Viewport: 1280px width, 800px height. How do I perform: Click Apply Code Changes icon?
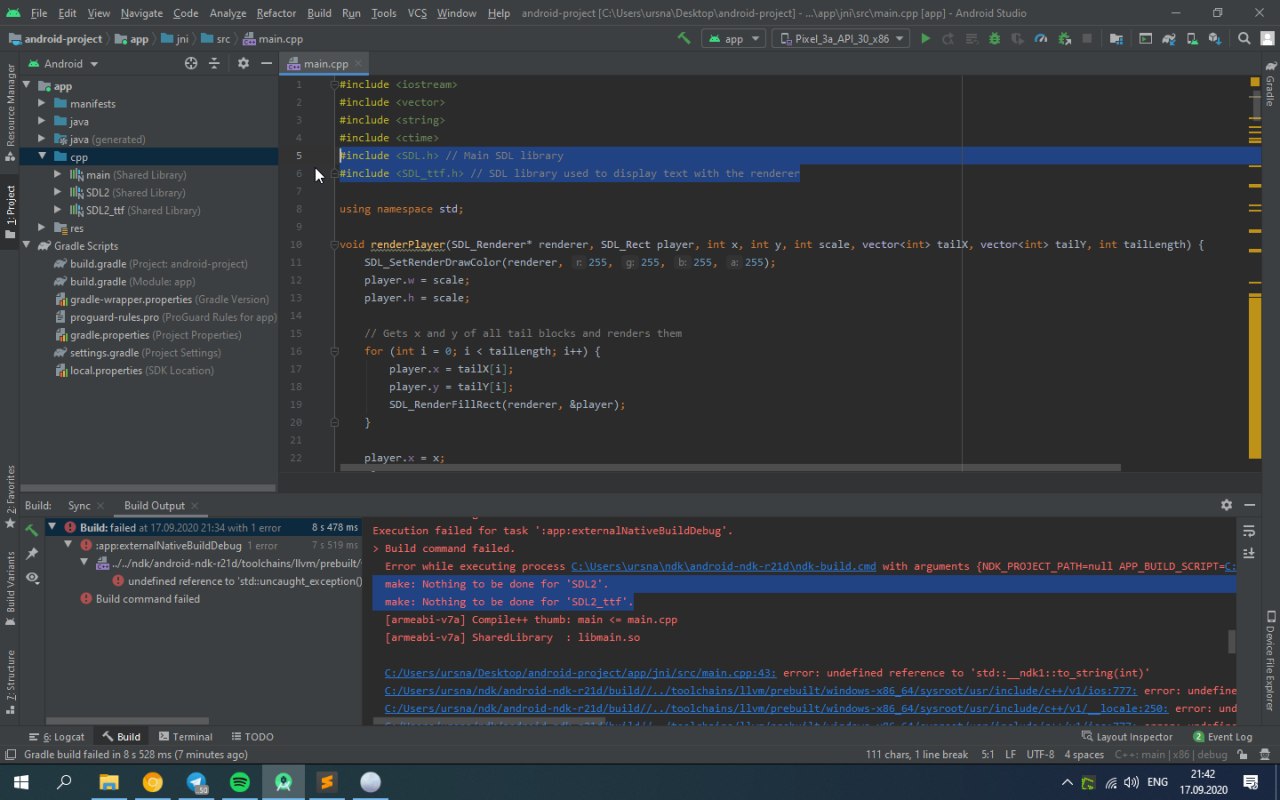[971, 38]
